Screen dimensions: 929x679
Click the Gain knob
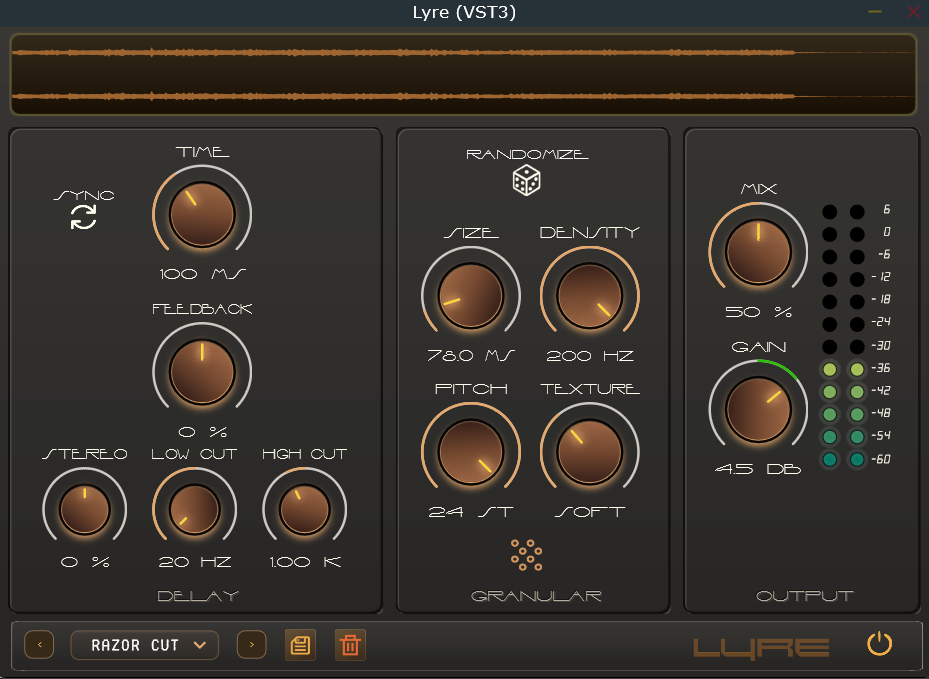click(x=758, y=409)
